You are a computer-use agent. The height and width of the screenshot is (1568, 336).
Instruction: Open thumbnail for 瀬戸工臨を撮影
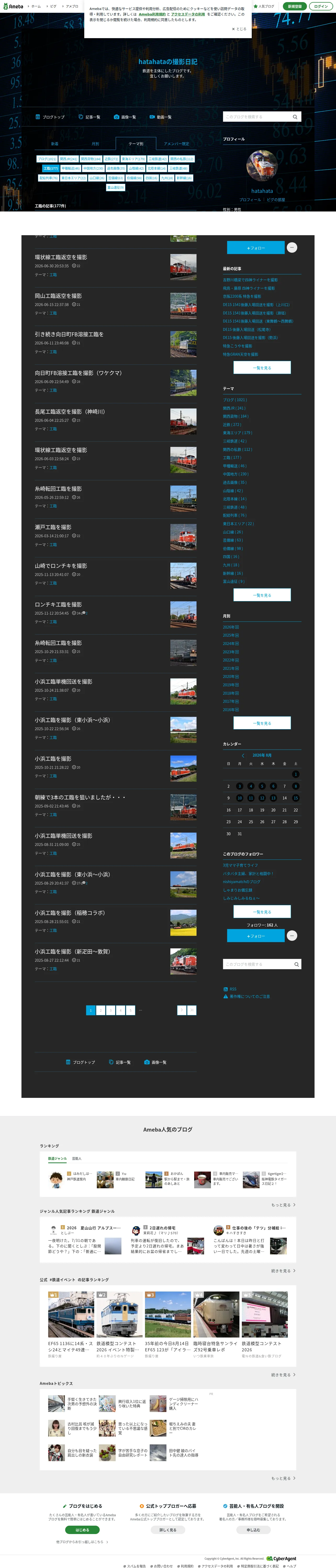(x=183, y=537)
